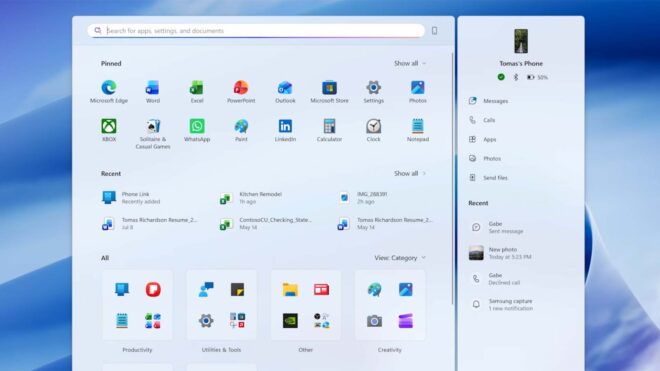Open Outlook pinned app

point(285,91)
